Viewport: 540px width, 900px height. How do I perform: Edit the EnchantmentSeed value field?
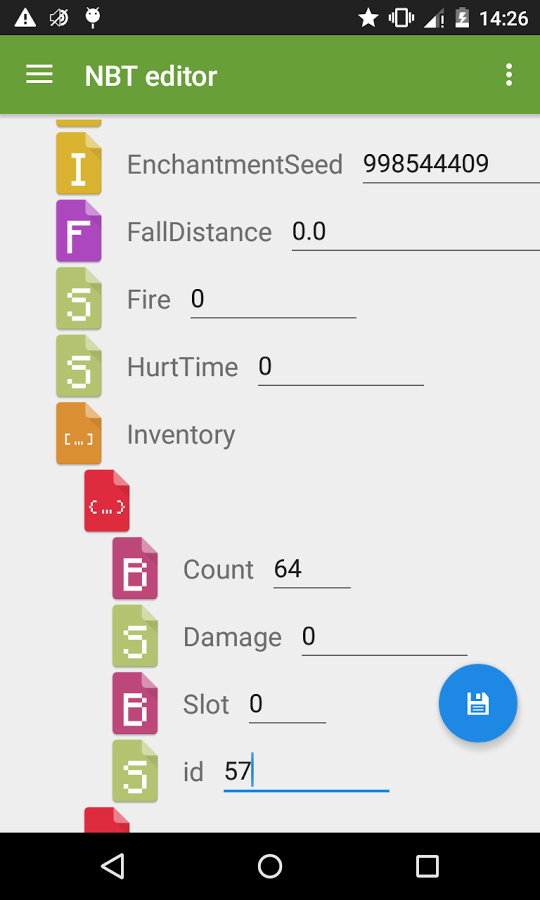pos(451,165)
